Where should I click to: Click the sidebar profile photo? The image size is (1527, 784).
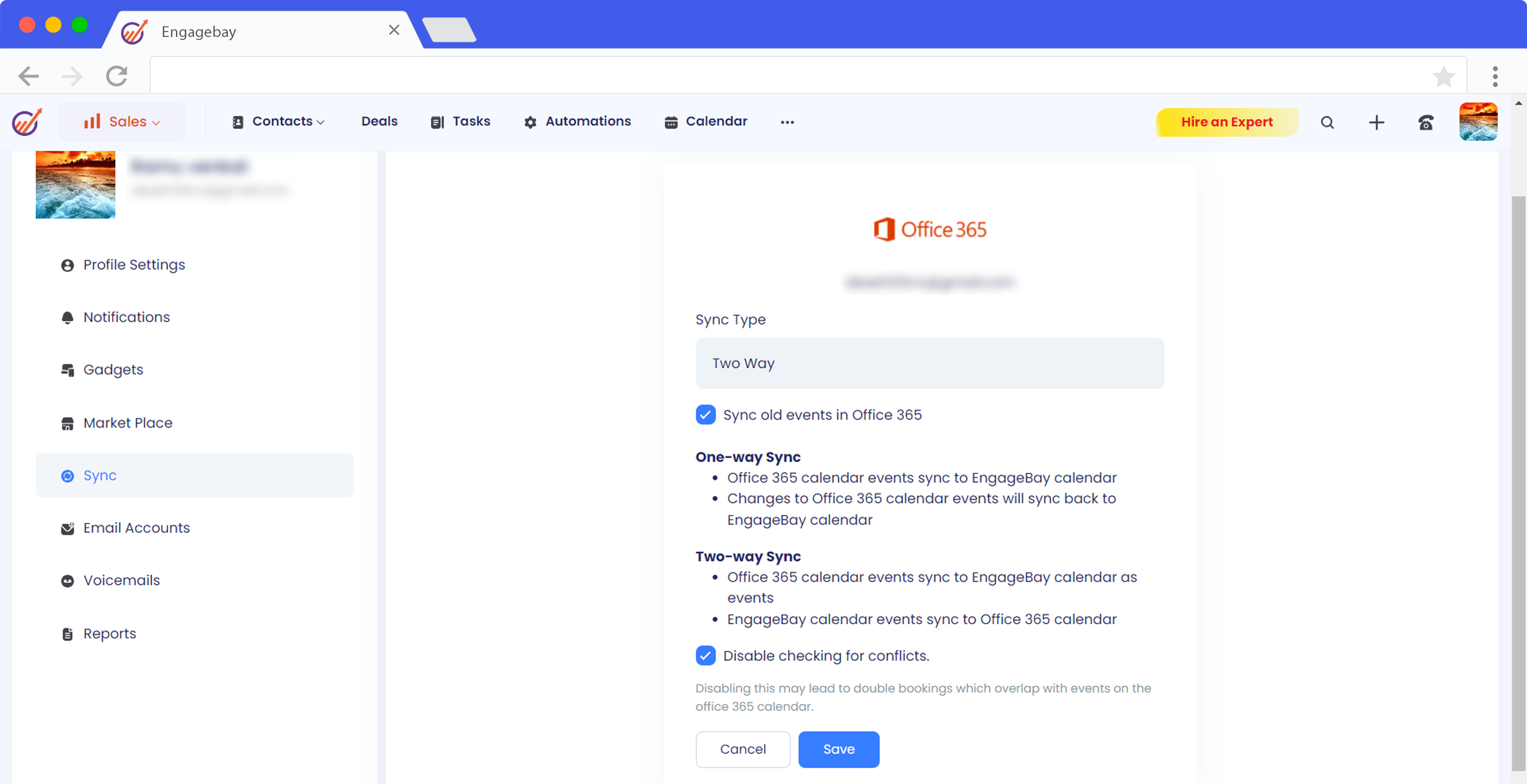[x=75, y=185]
